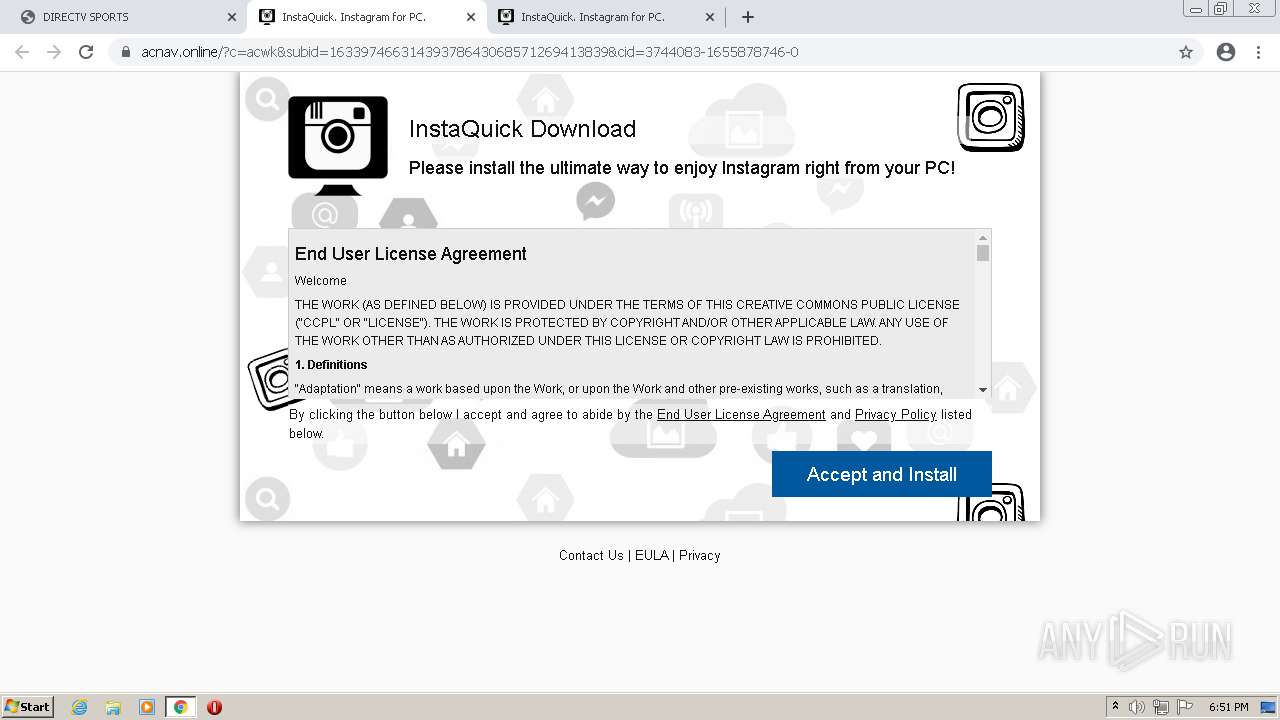This screenshot has height=720, width=1280.
Task: Open the Chrome three-dot menu
Action: click(1258, 52)
